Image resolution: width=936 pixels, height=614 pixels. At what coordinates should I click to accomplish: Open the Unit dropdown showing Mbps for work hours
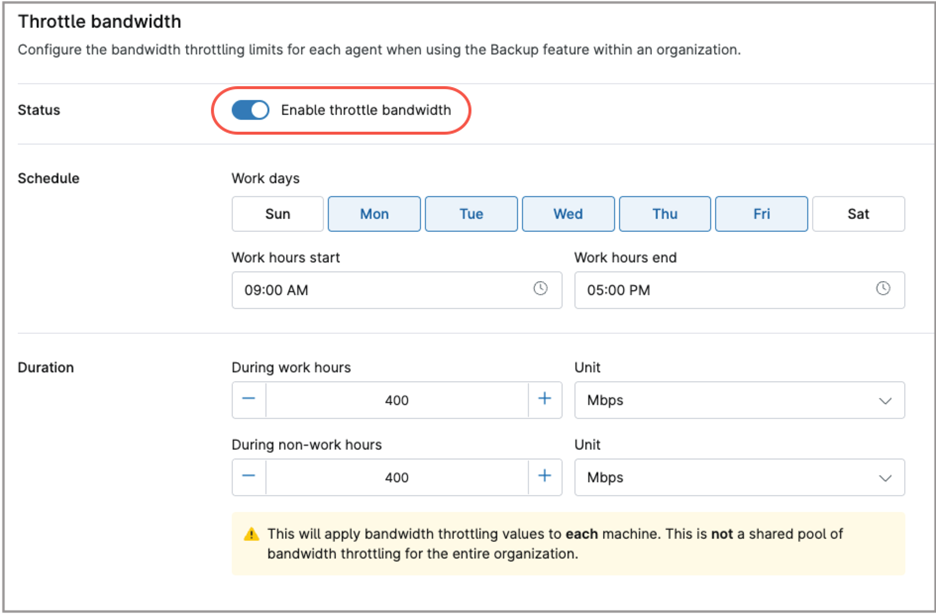(740, 400)
